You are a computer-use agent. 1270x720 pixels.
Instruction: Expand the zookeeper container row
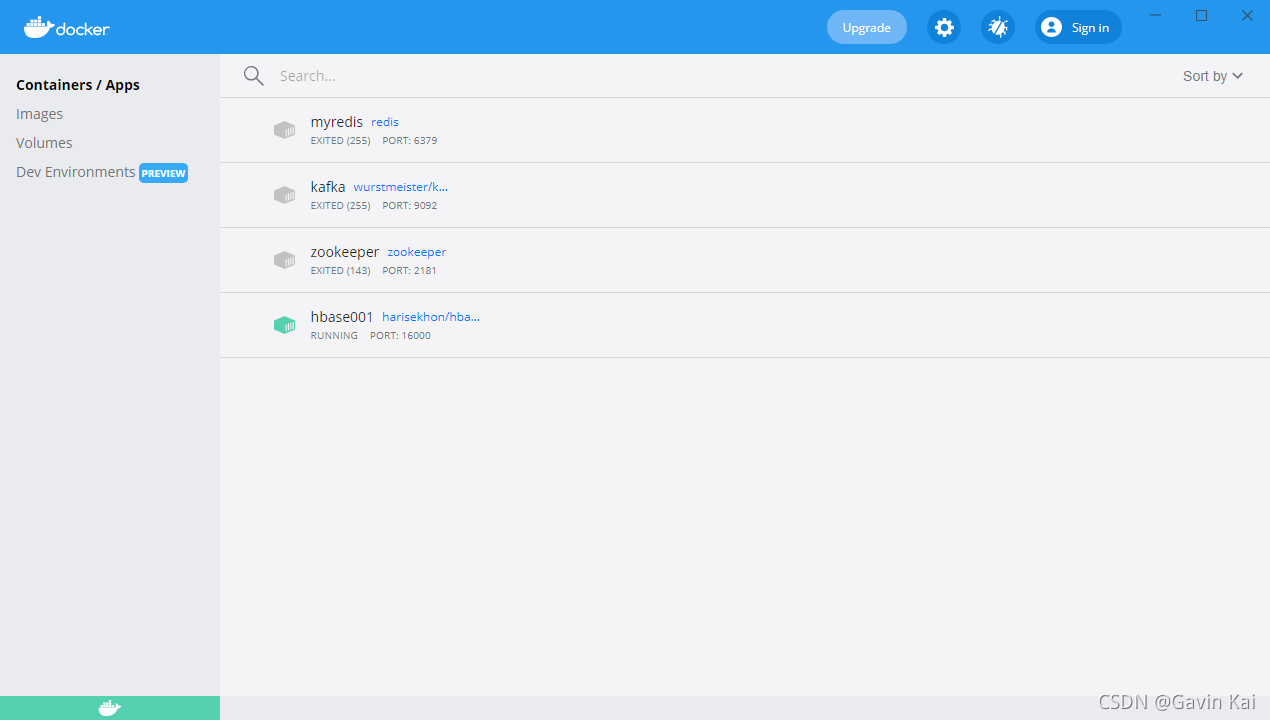[700, 260]
